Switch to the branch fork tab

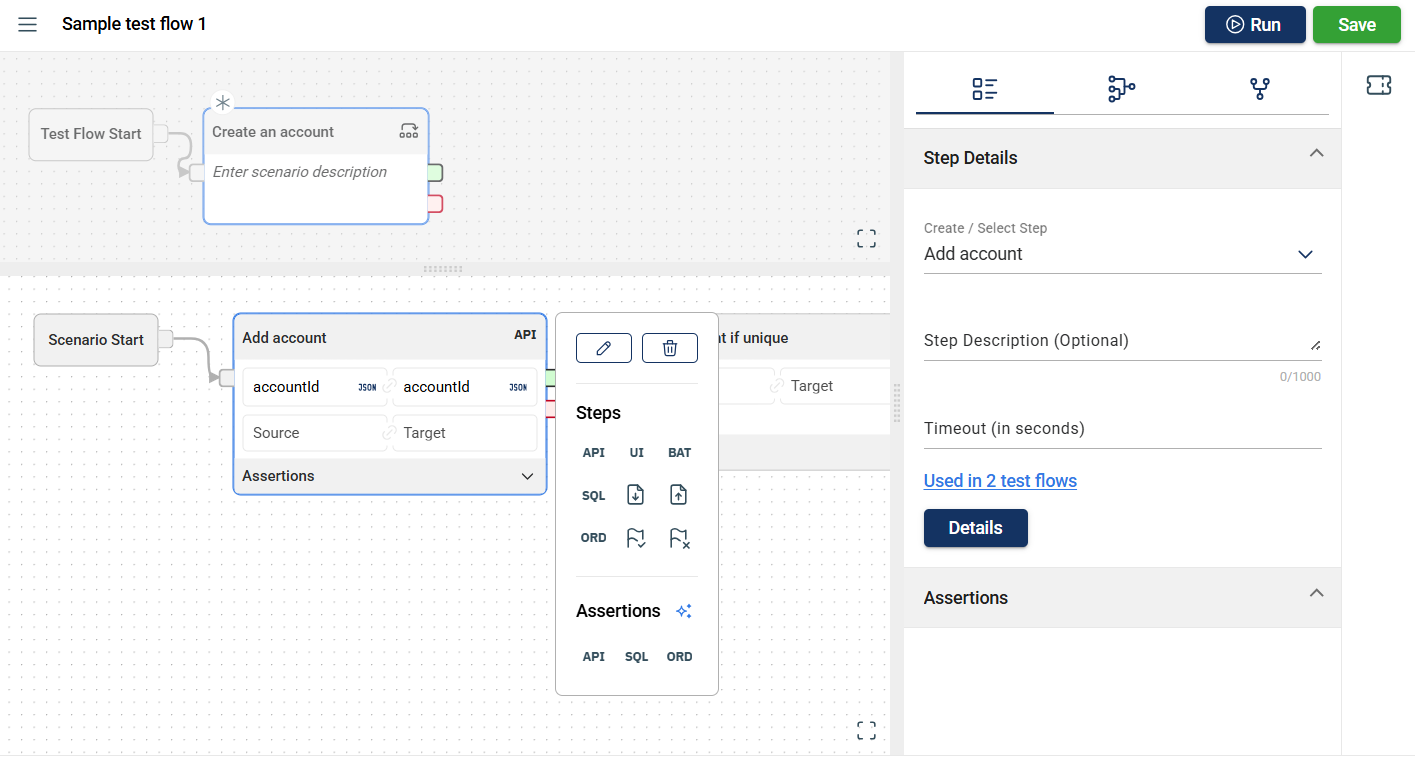[1259, 89]
